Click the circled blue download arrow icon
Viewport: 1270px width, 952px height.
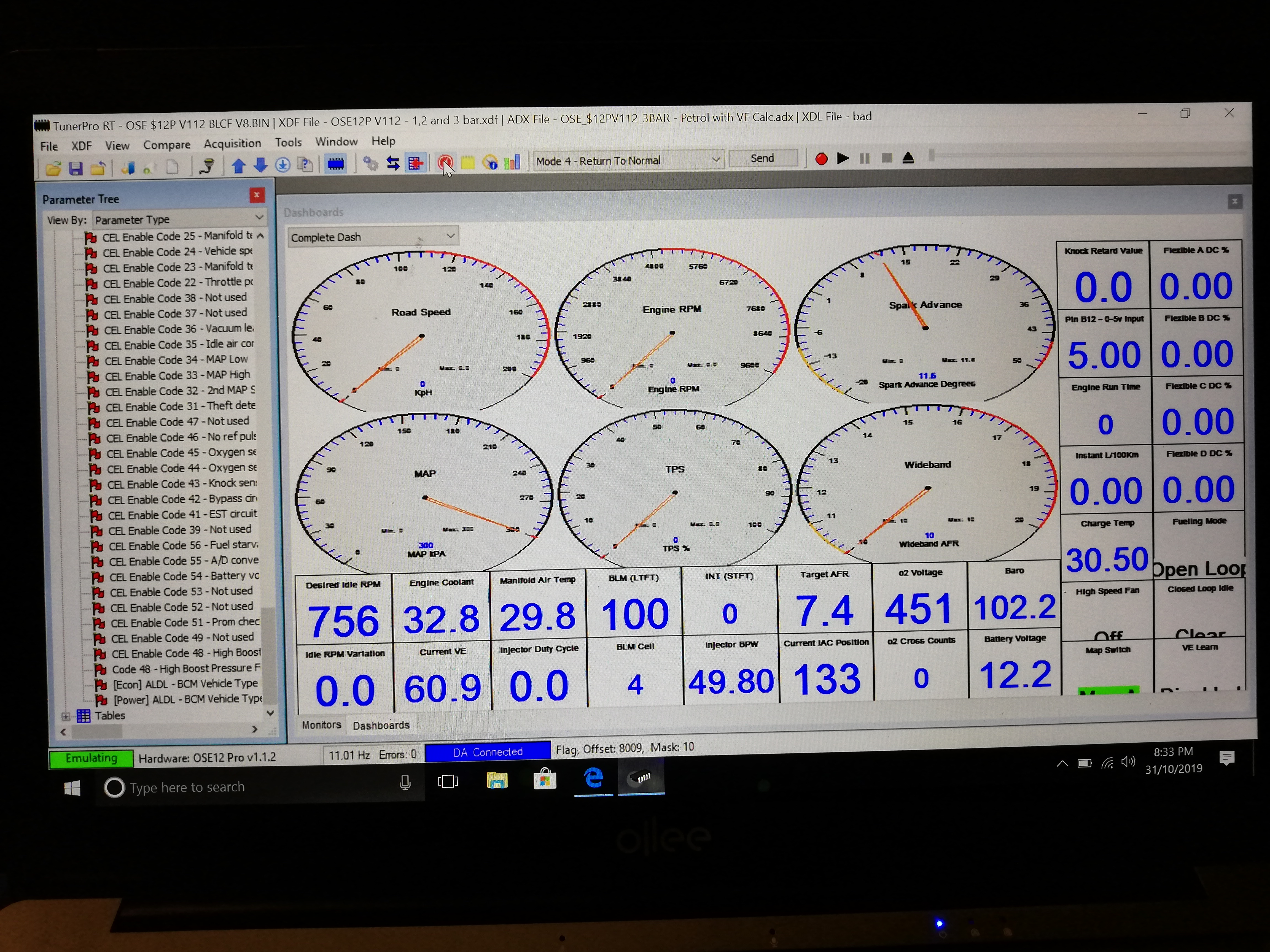click(x=282, y=165)
